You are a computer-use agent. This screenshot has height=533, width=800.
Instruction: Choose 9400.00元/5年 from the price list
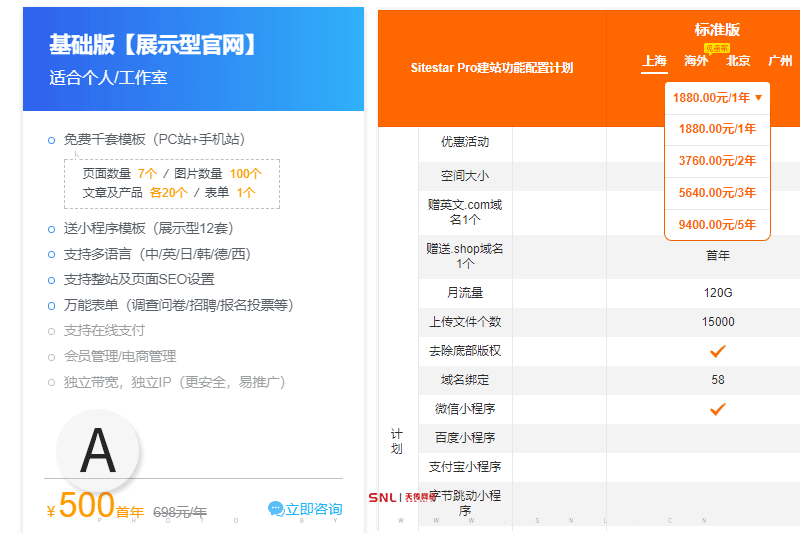[x=717, y=225]
